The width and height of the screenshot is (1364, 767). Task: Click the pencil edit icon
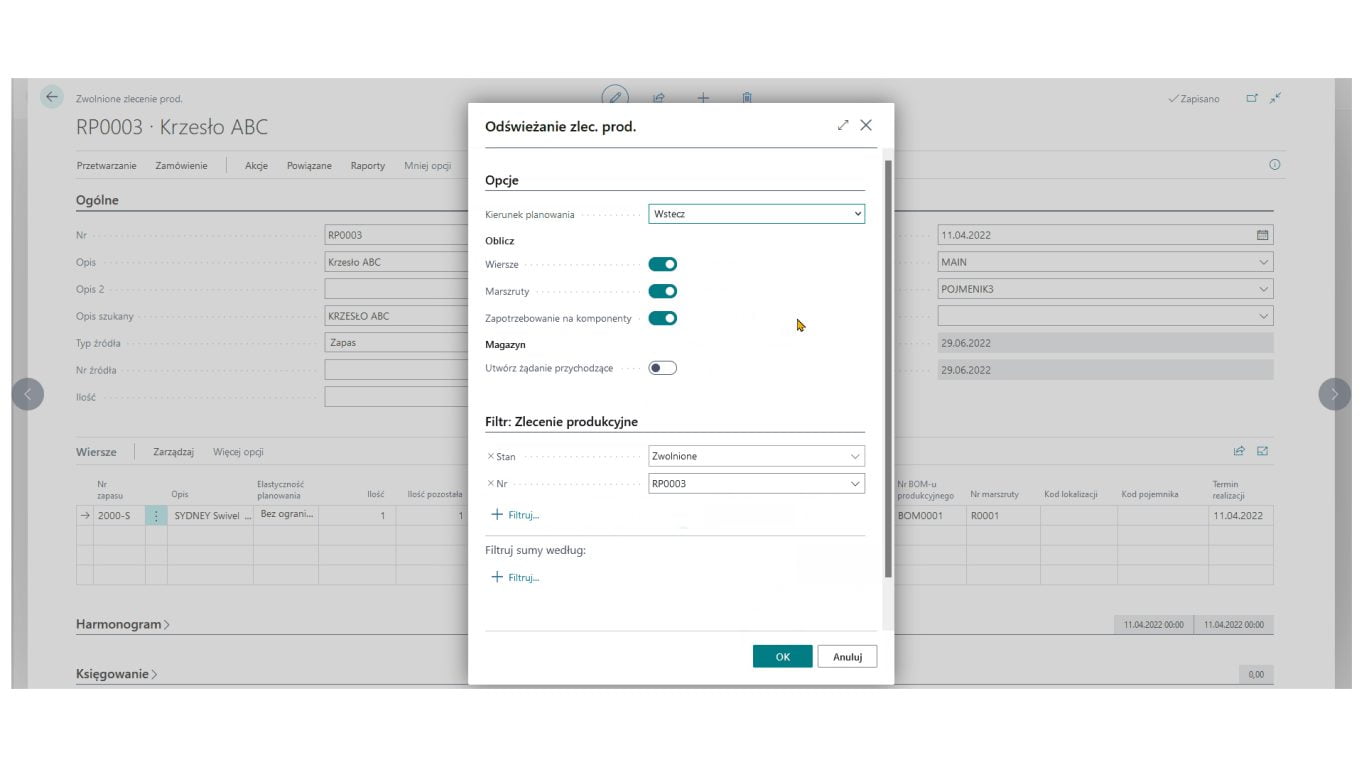click(615, 97)
